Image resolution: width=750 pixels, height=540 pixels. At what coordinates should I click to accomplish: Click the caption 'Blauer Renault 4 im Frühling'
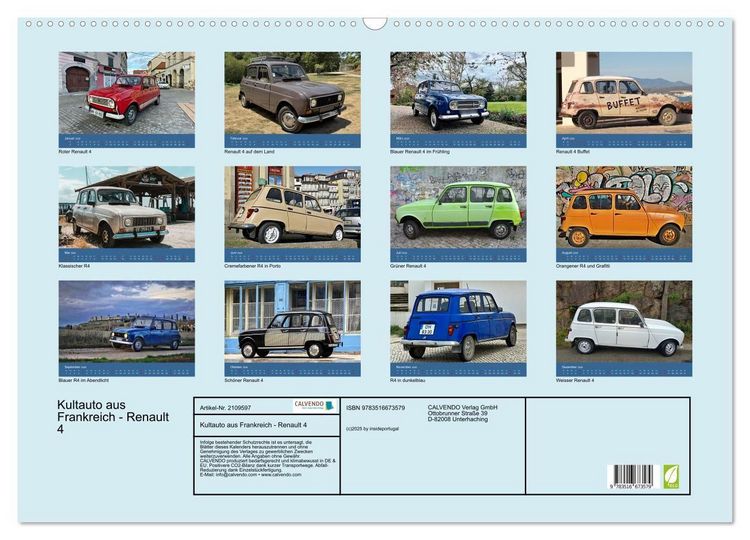point(420,152)
